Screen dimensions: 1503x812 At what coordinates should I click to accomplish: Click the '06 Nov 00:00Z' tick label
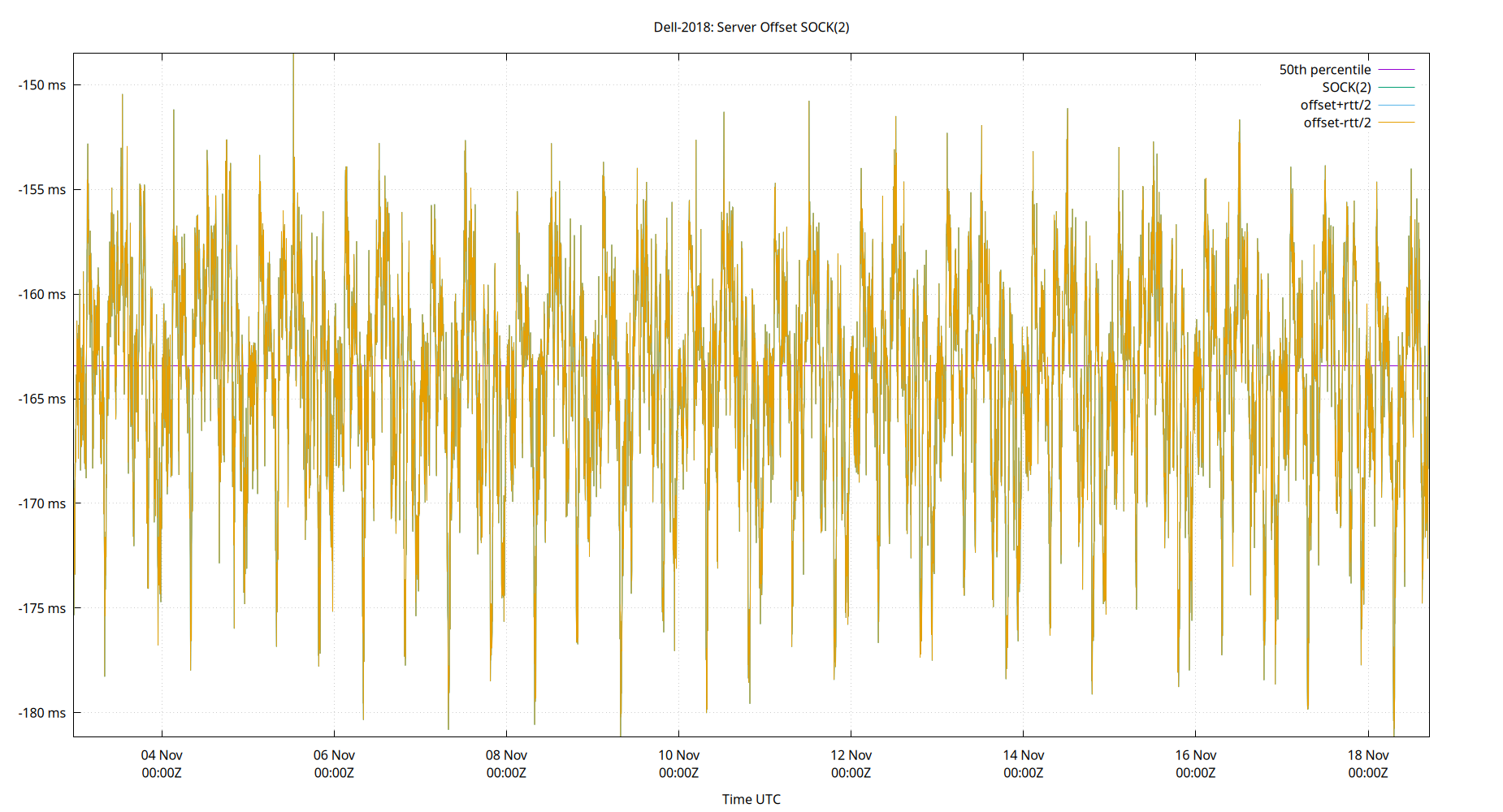pos(334,763)
